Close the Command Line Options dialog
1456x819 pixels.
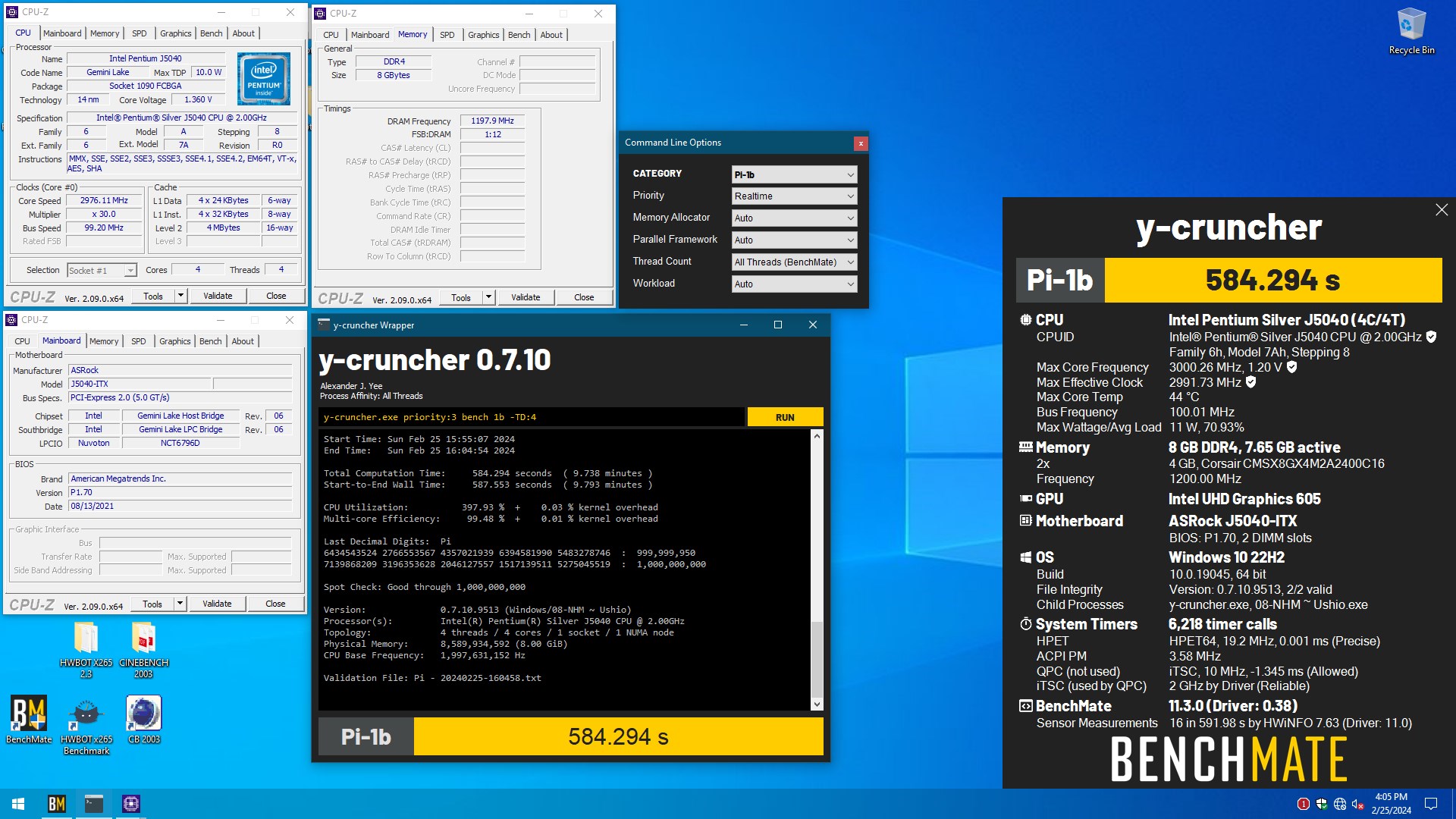860,143
